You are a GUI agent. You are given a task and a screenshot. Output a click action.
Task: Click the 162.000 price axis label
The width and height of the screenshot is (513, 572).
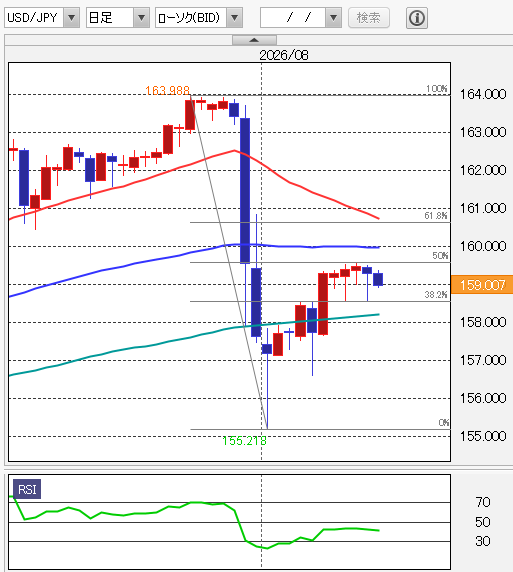pyautogui.click(x=483, y=170)
